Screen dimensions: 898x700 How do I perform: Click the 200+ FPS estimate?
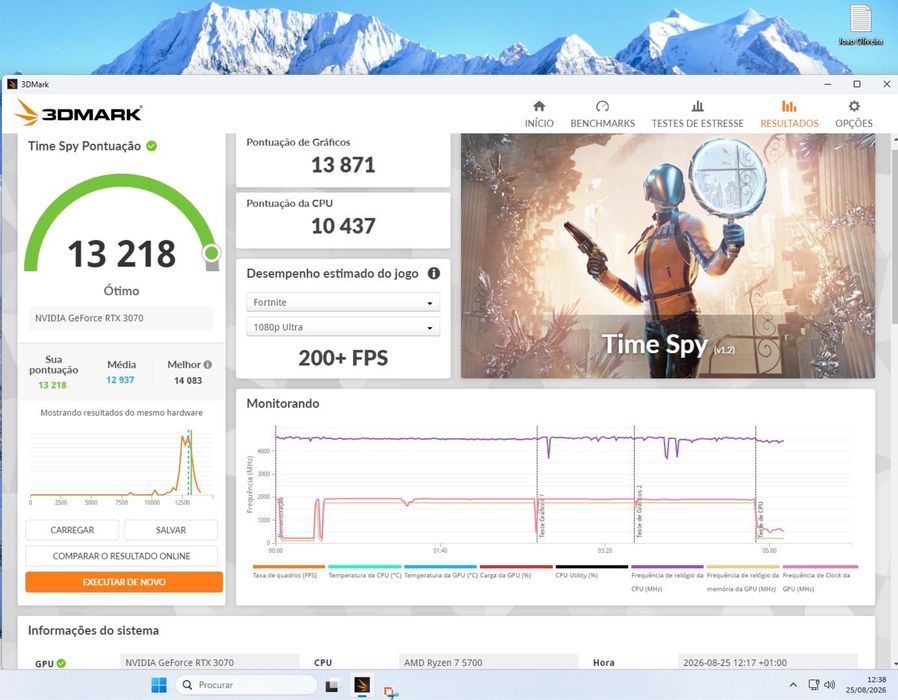(343, 358)
